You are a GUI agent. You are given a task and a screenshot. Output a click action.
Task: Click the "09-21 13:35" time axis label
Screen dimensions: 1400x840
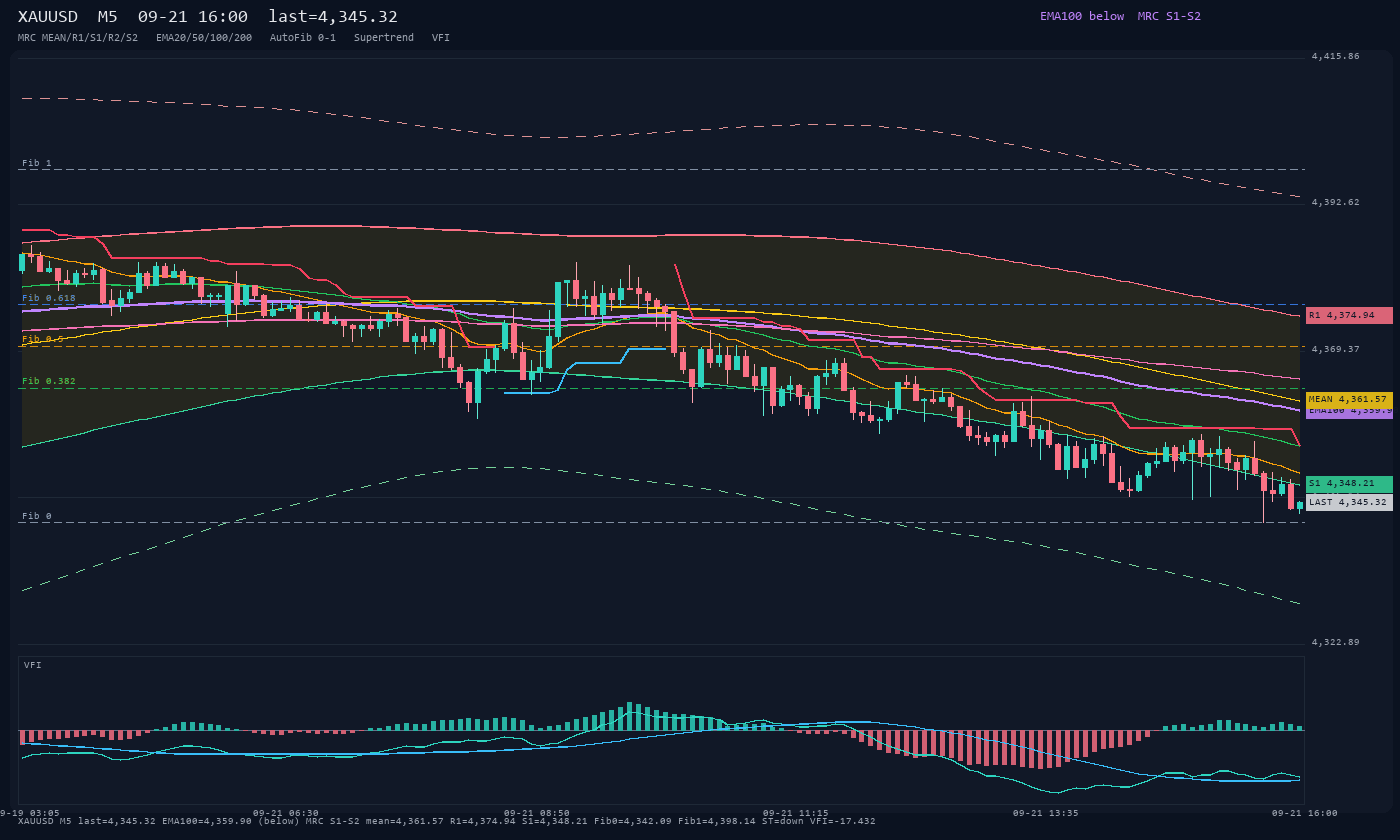[x=1045, y=813]
